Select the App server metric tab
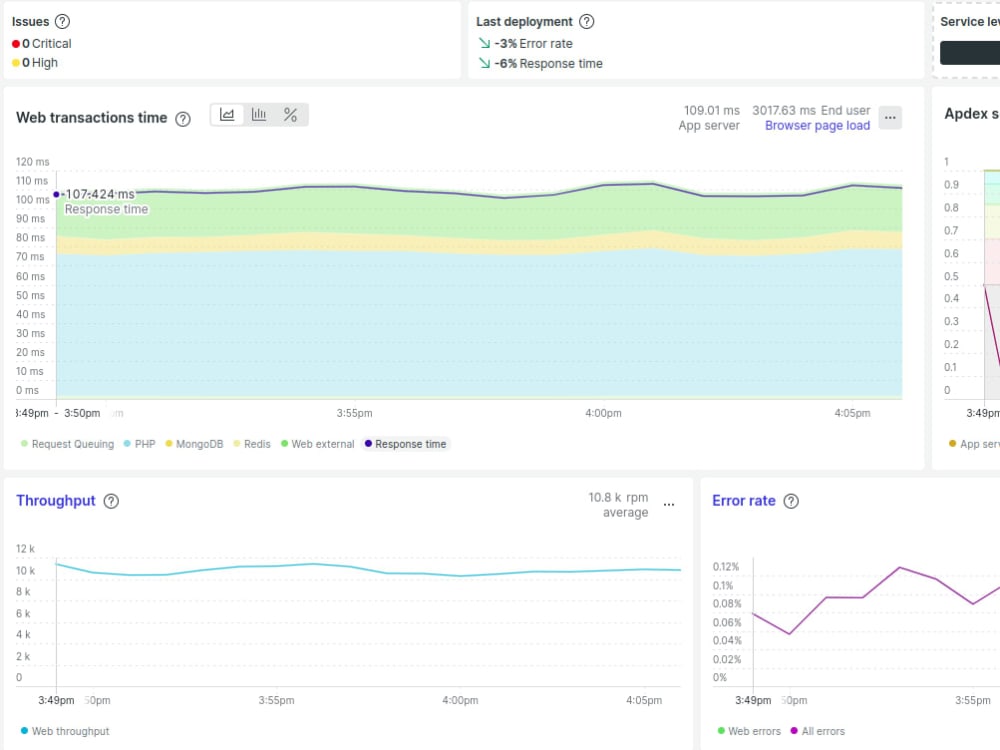Image resolution: width=1000 pixels, height=750 pixels. click(709, 117)
